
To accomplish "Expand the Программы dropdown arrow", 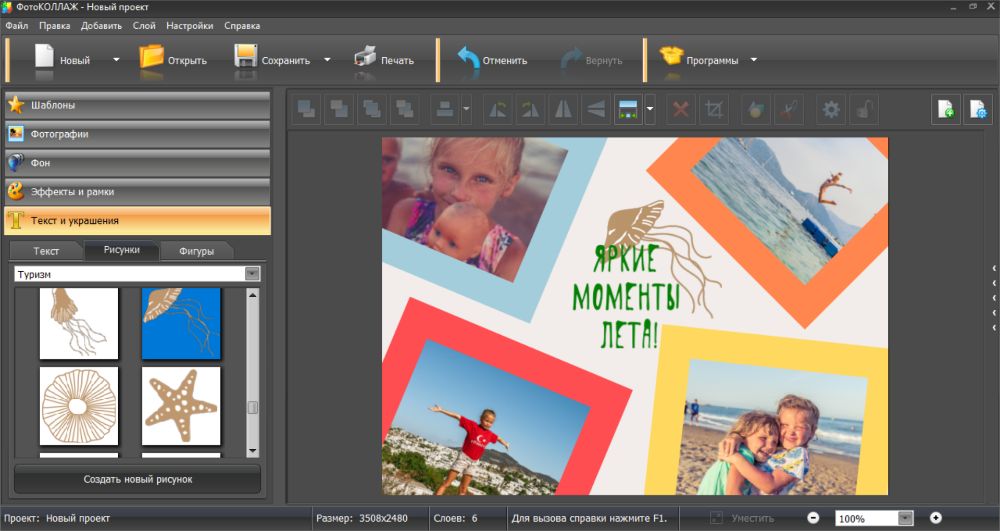I will tap(754, 60).
